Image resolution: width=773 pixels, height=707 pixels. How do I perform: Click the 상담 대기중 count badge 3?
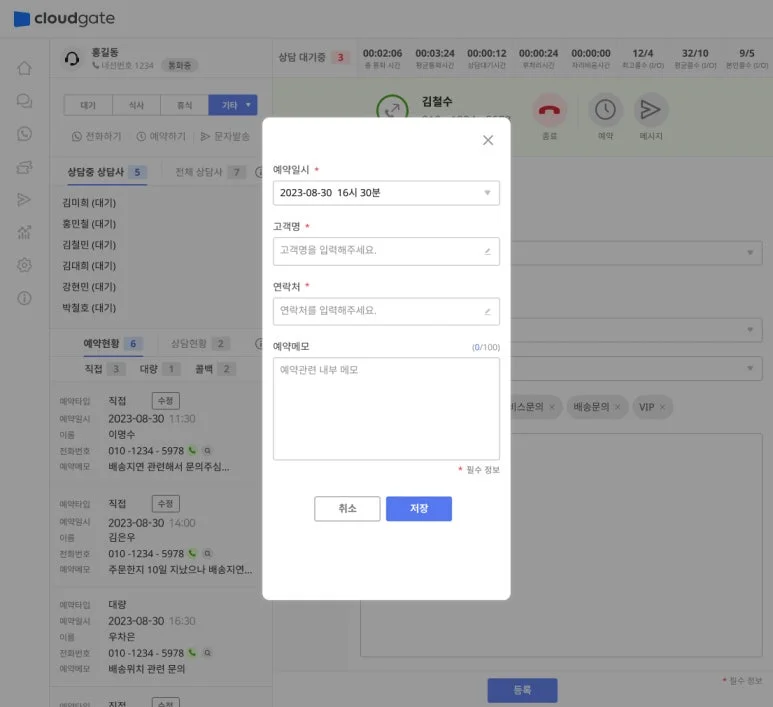click(x=340, y=57)
